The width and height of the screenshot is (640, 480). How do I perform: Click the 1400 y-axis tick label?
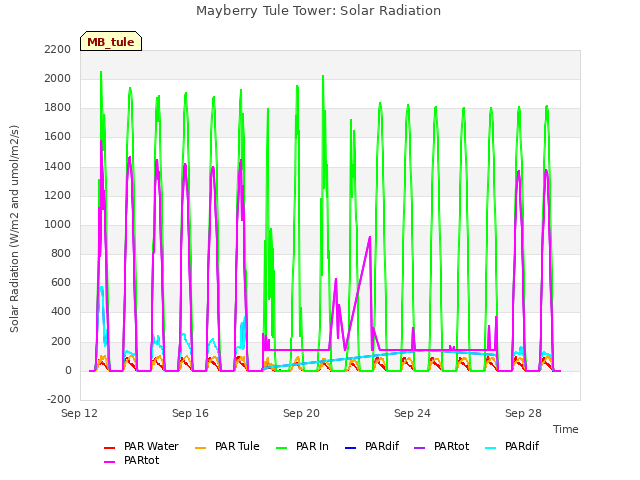(x=58, y=166)
